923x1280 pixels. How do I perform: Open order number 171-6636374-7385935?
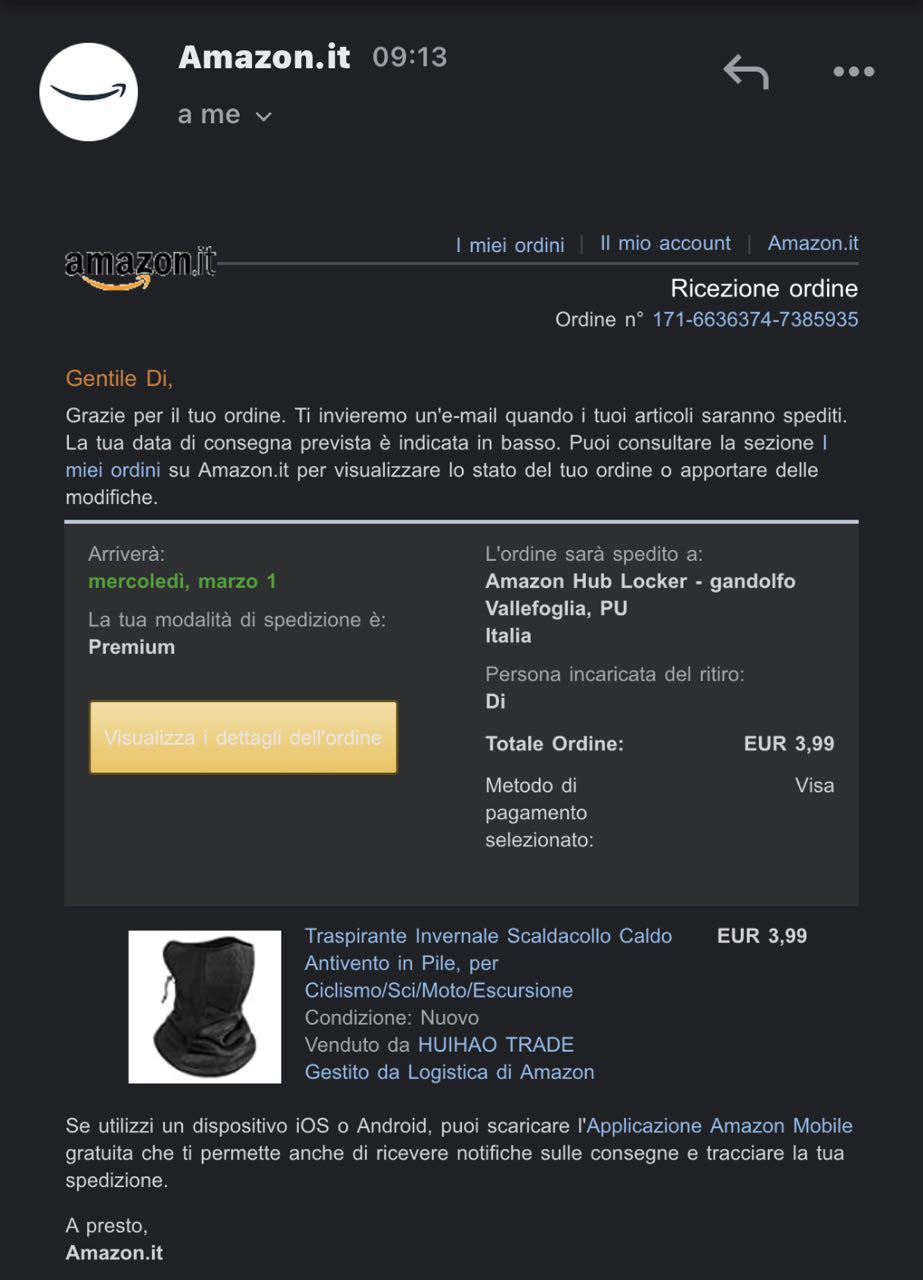coord(755,319)
